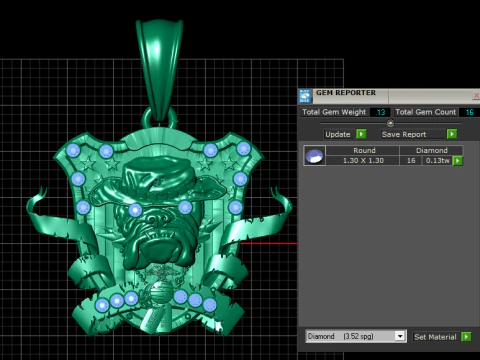Click the Total Gem Weight label

pyautogui.click(x=334, y=112)
